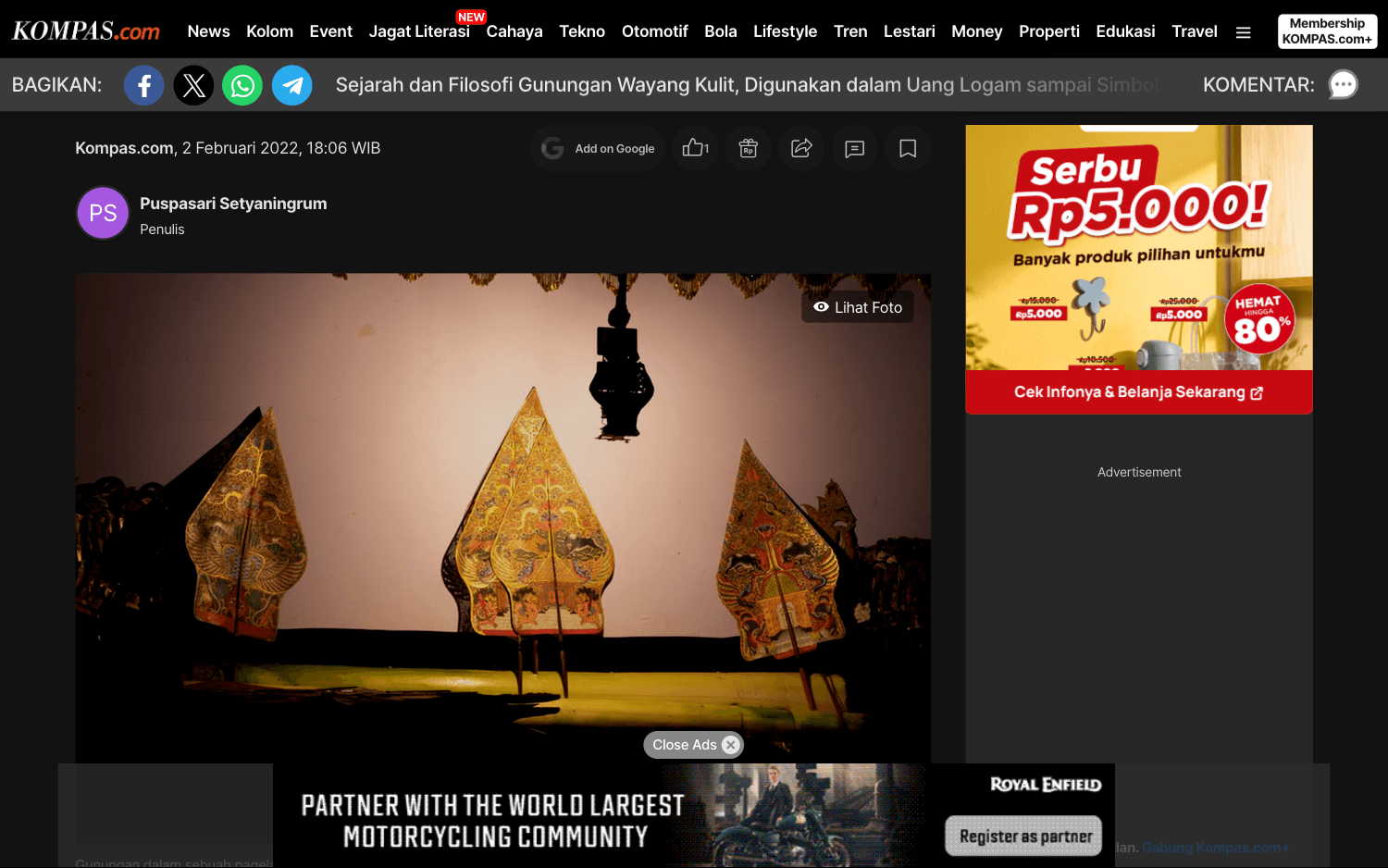
Task: Click the gift Rp tip icon
Action: 749,148
